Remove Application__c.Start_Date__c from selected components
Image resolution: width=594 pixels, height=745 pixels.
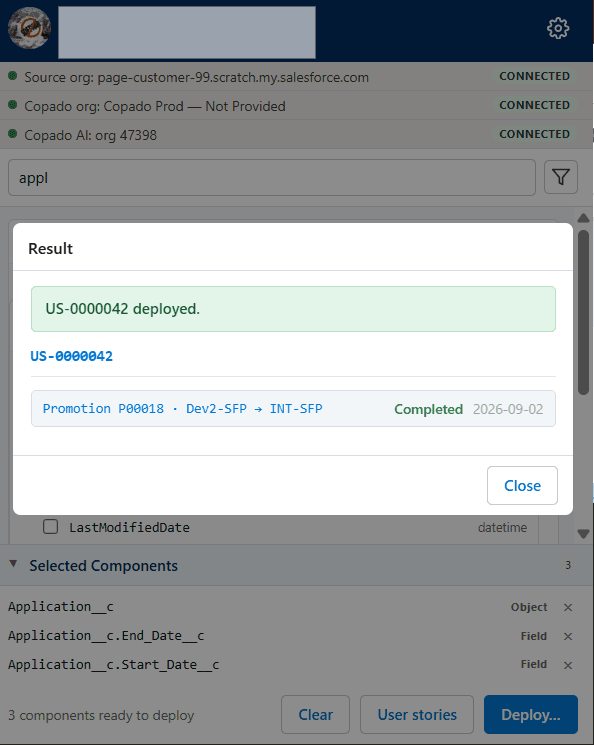tap(568, 665)
